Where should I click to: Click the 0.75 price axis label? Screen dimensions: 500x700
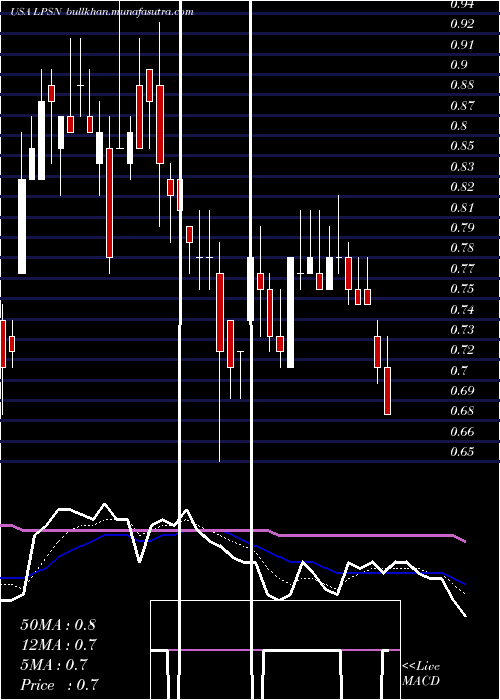tap(462, 289)
